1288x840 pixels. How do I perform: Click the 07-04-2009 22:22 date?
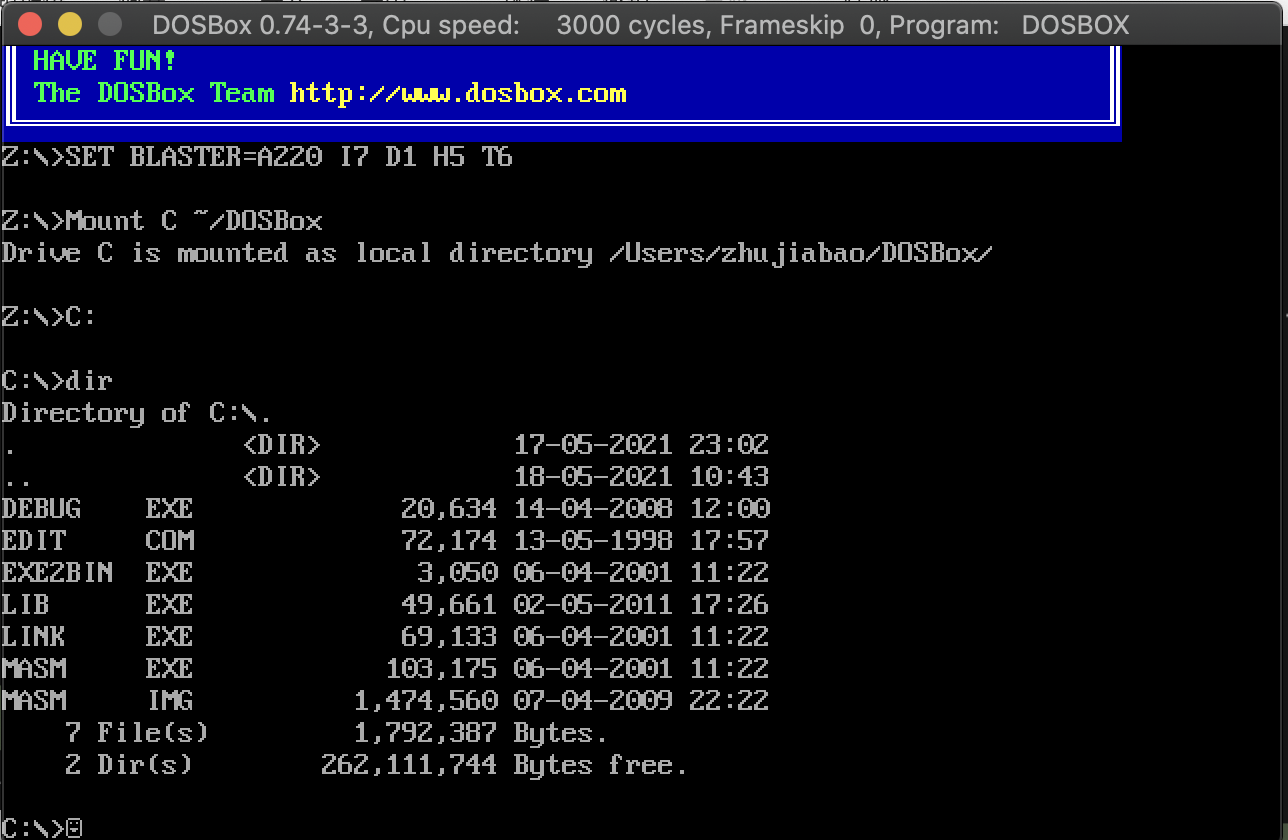(641, 700)
